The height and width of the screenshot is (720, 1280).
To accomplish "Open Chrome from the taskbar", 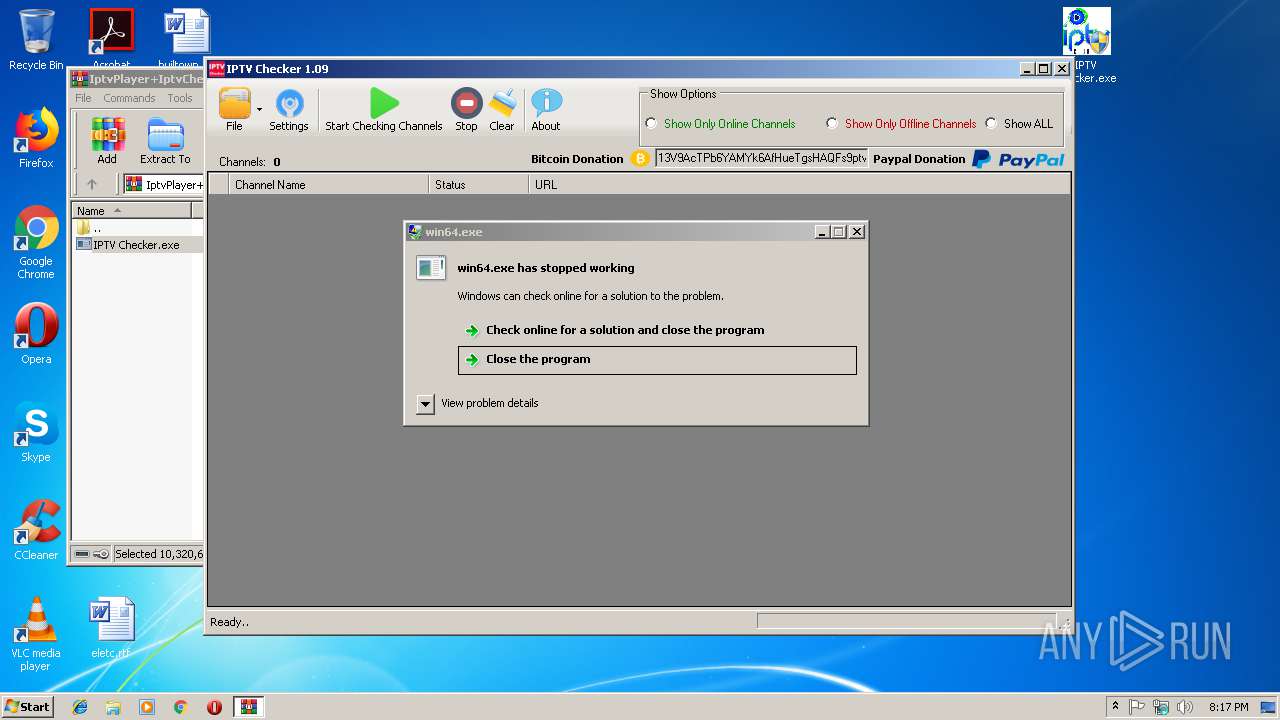I will click(x=180, y=707).
